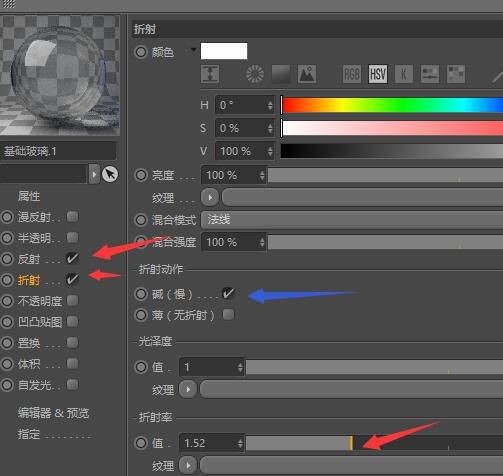The image size is (503, 476).
Task: Click the white 颜色 swatch
Action: click(224, 51)
